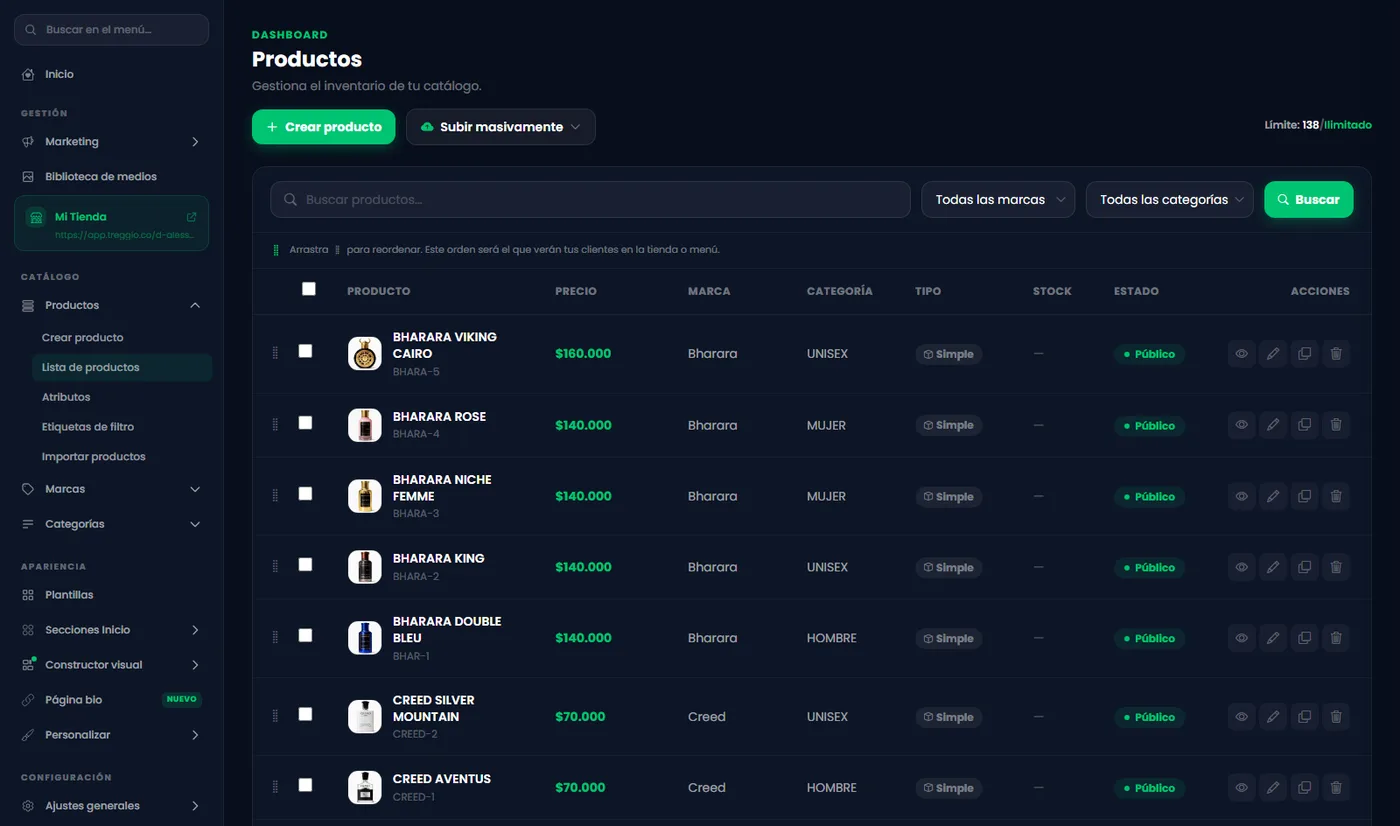Focus the Buscar productos search field
Image resolution: width=1400 pixels, height=826 pixels.
[x=590, y=199]
